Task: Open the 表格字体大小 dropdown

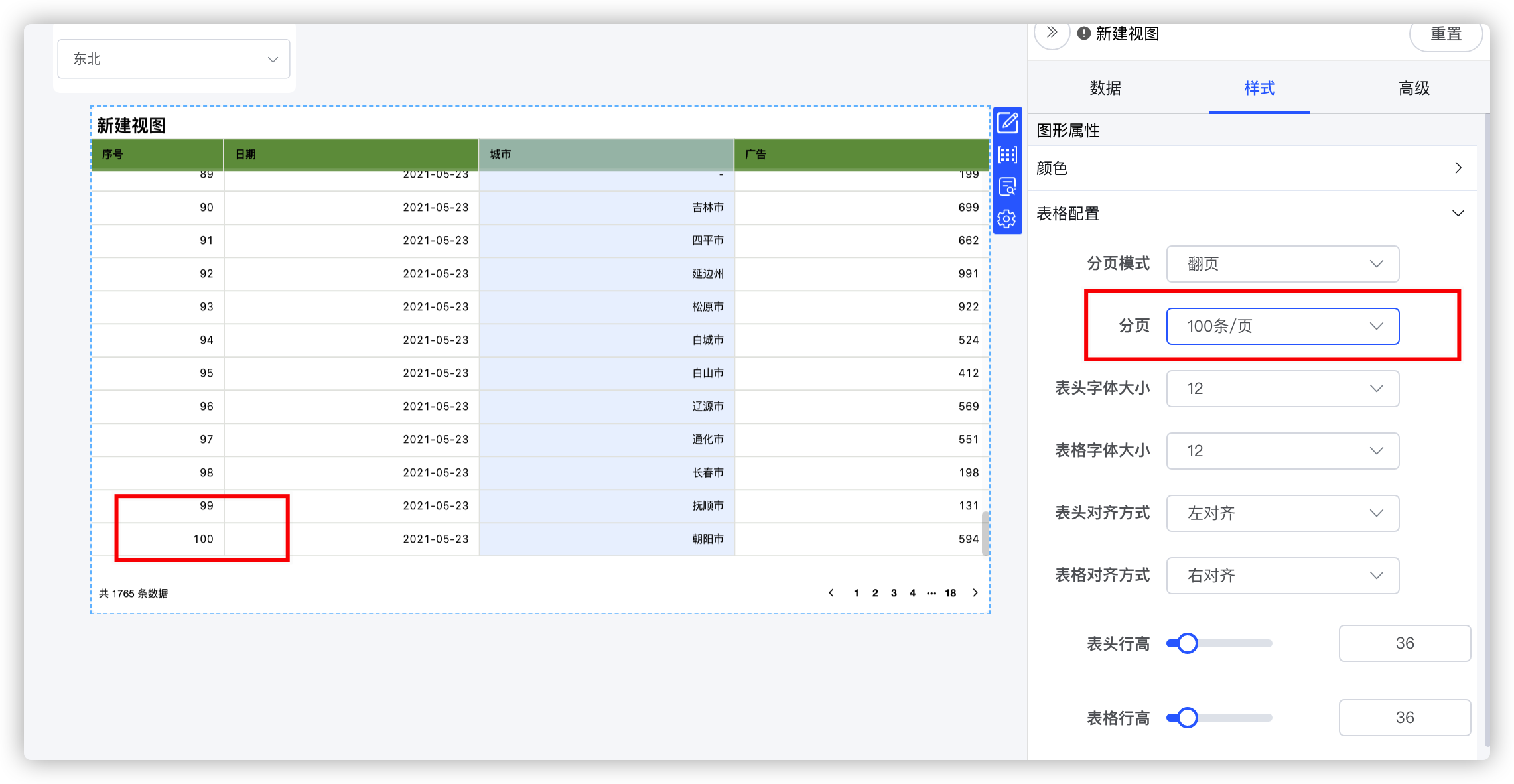Action: pyautogui.click(x=1282, y=451)
